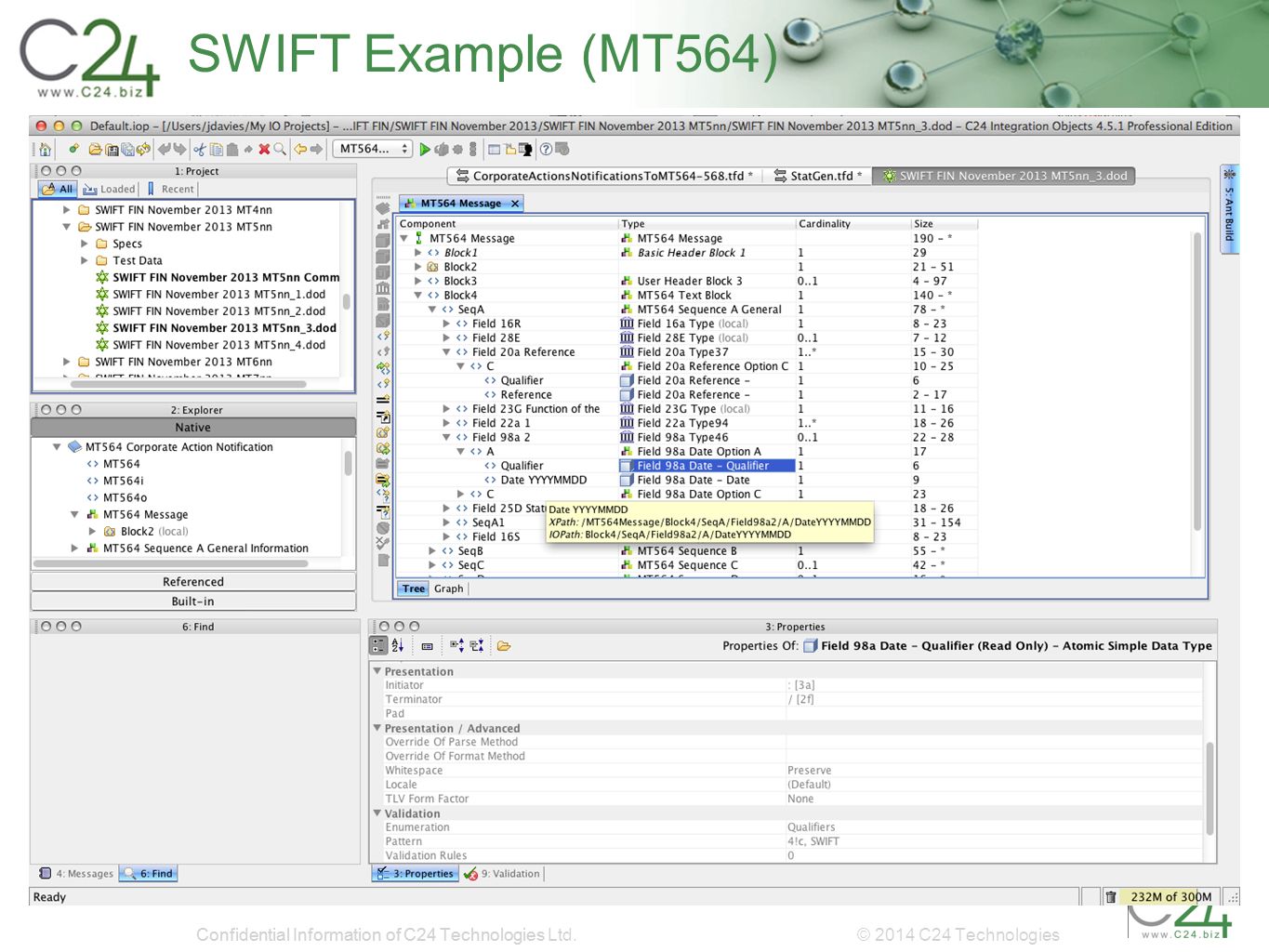Click the component tree vertical scrollbar
1269x952 pixels.
[x=1197, y=381]
